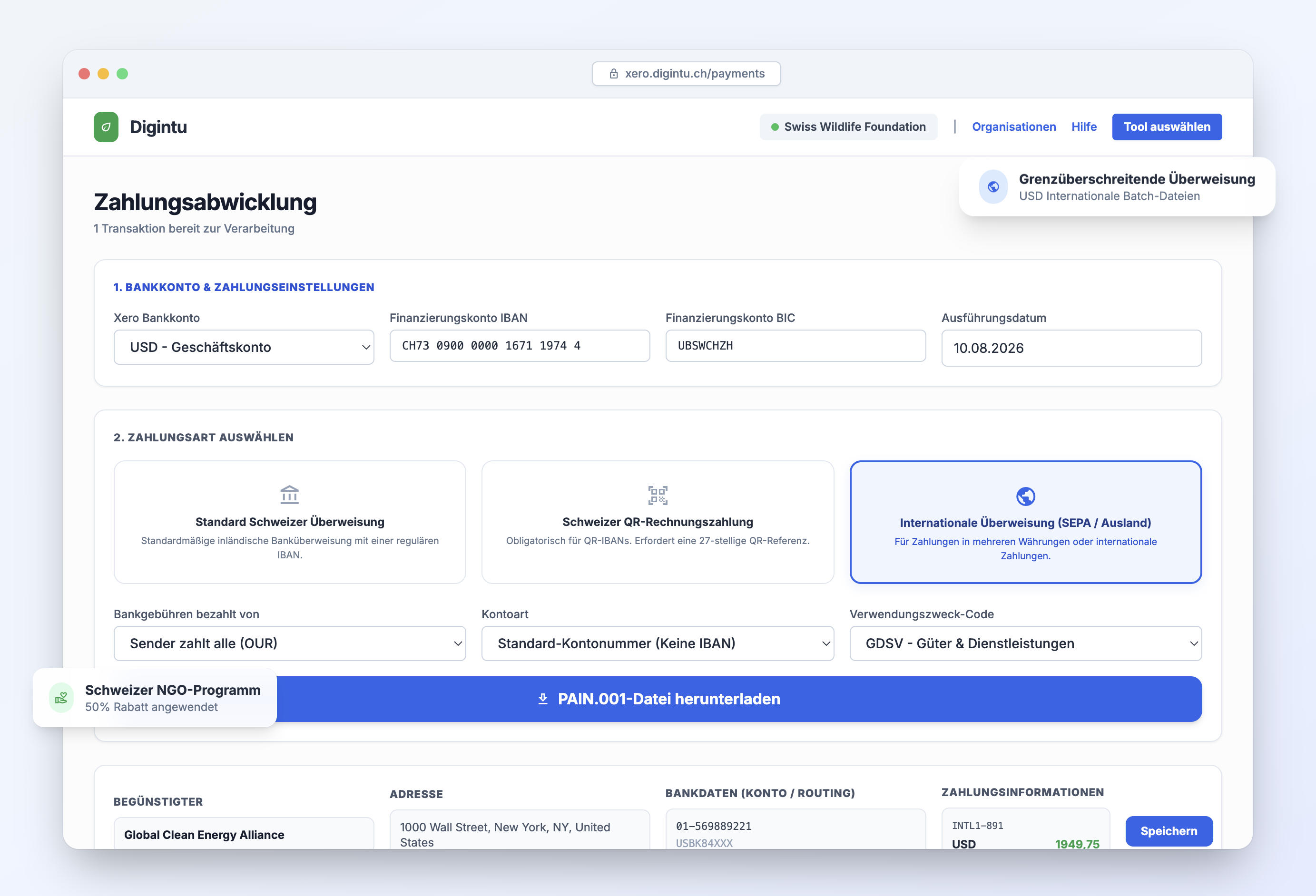Click the Digintu brand name text
This screenshot has height=896, width=1316.
point(158,127)
